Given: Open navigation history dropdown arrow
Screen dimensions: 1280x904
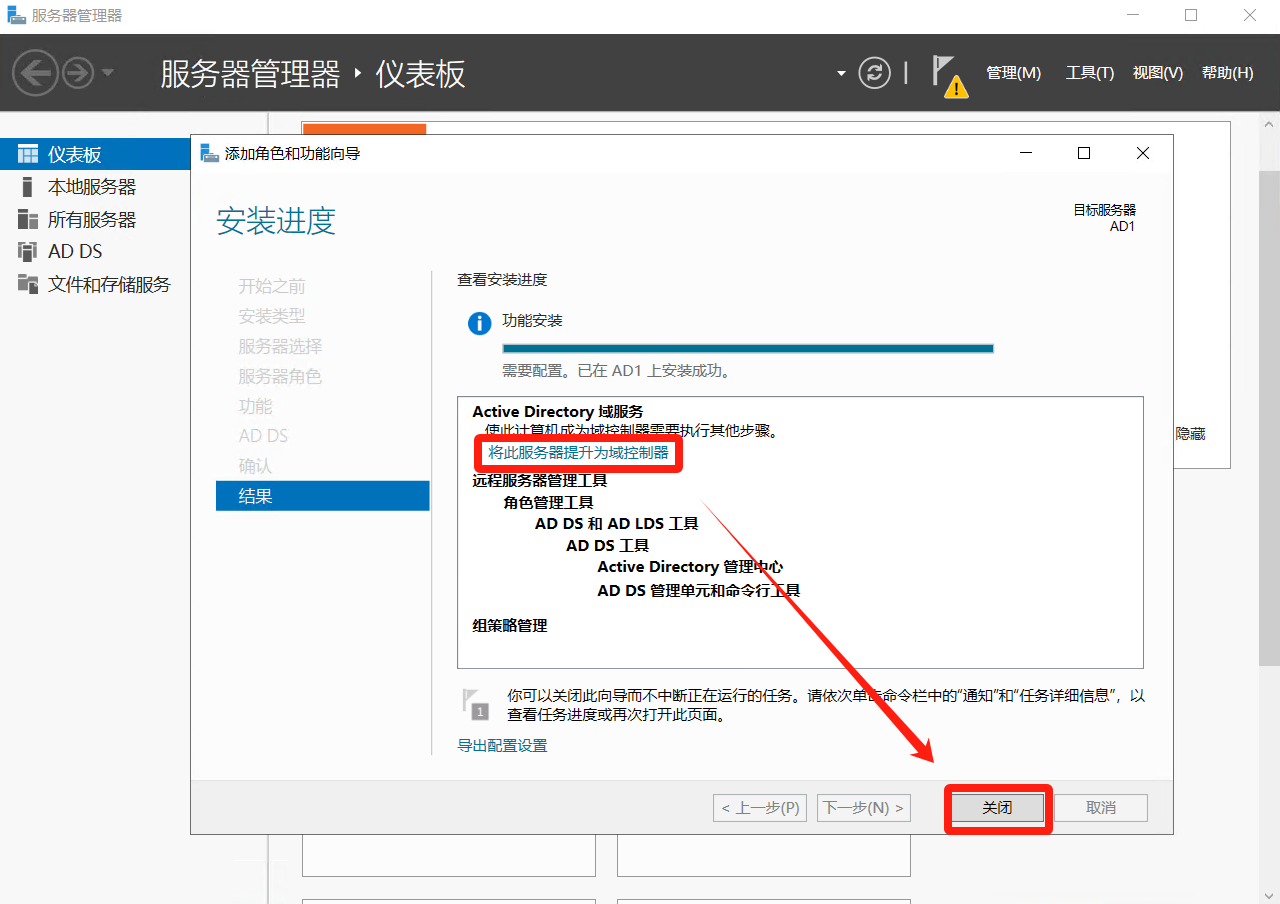Looking at the screenshot, I should pos(108,73).
